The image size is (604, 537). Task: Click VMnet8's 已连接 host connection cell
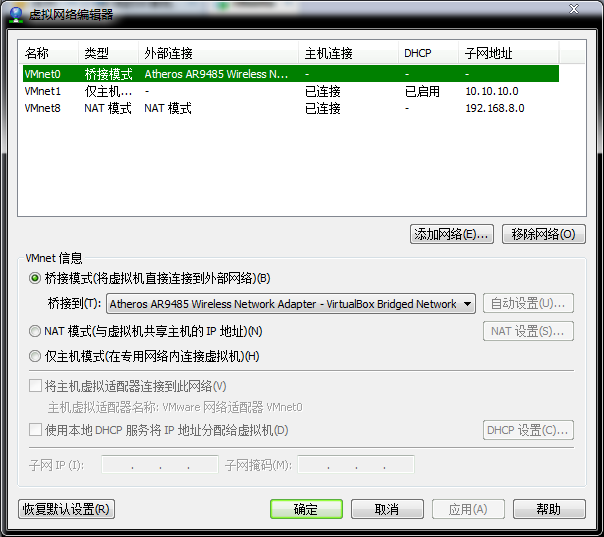point(323,108)
